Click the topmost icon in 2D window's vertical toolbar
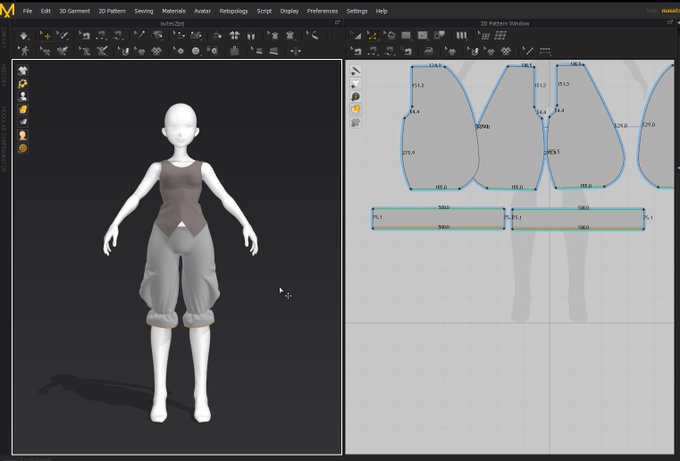This screenshot has width=680, height=461. pos(355,70)
